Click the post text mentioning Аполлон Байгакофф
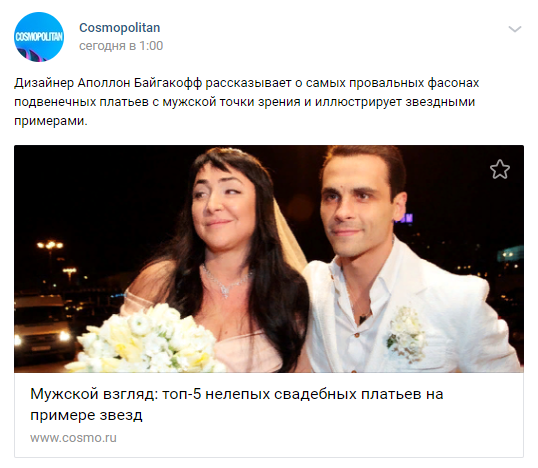The image size is (538, 468). (x=246, y=102)
